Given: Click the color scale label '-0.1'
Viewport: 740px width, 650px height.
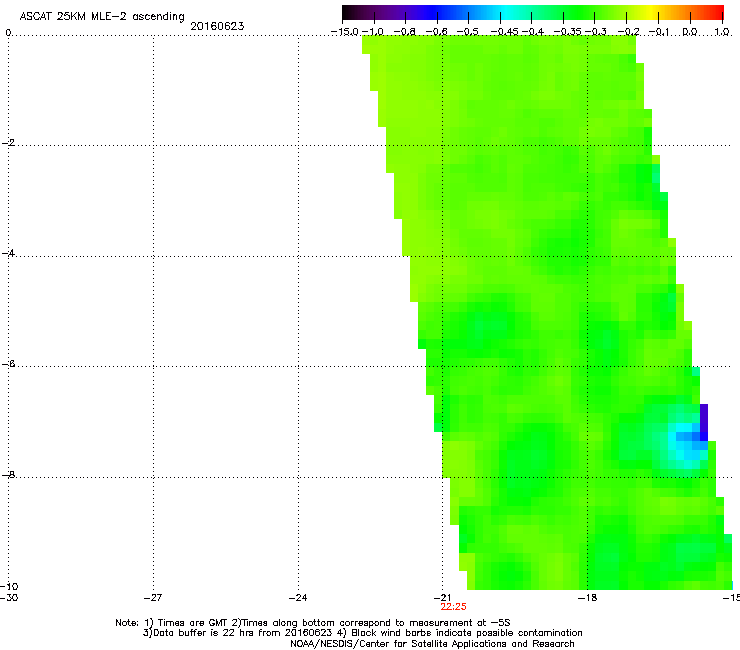Looking at the screenshot, I should coord(660,32).
